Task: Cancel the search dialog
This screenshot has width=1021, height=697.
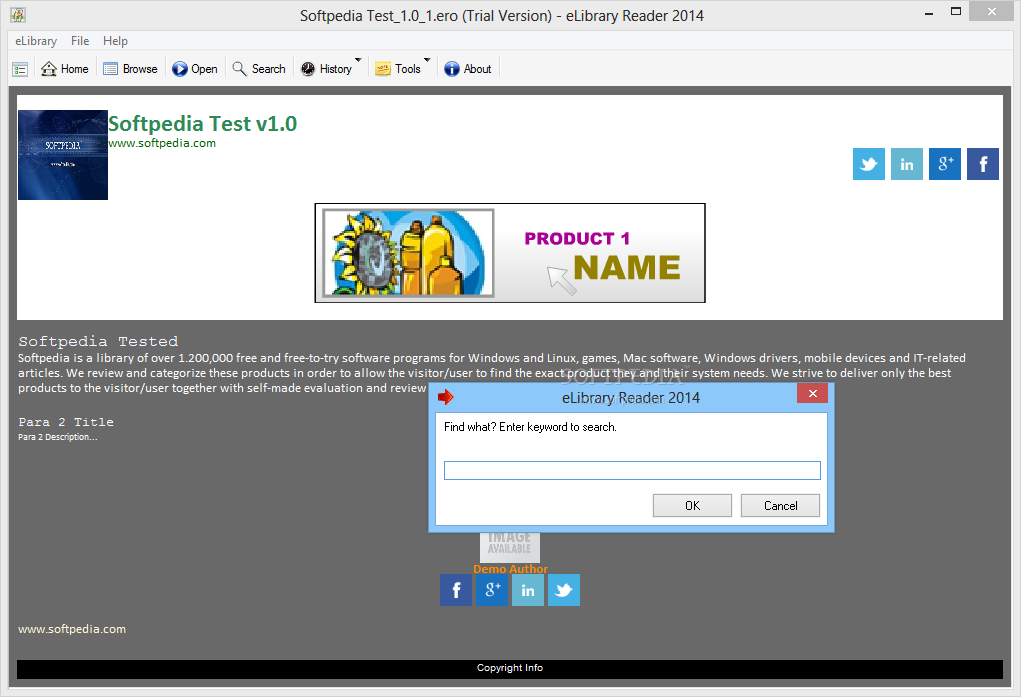Action: point(780,505)
